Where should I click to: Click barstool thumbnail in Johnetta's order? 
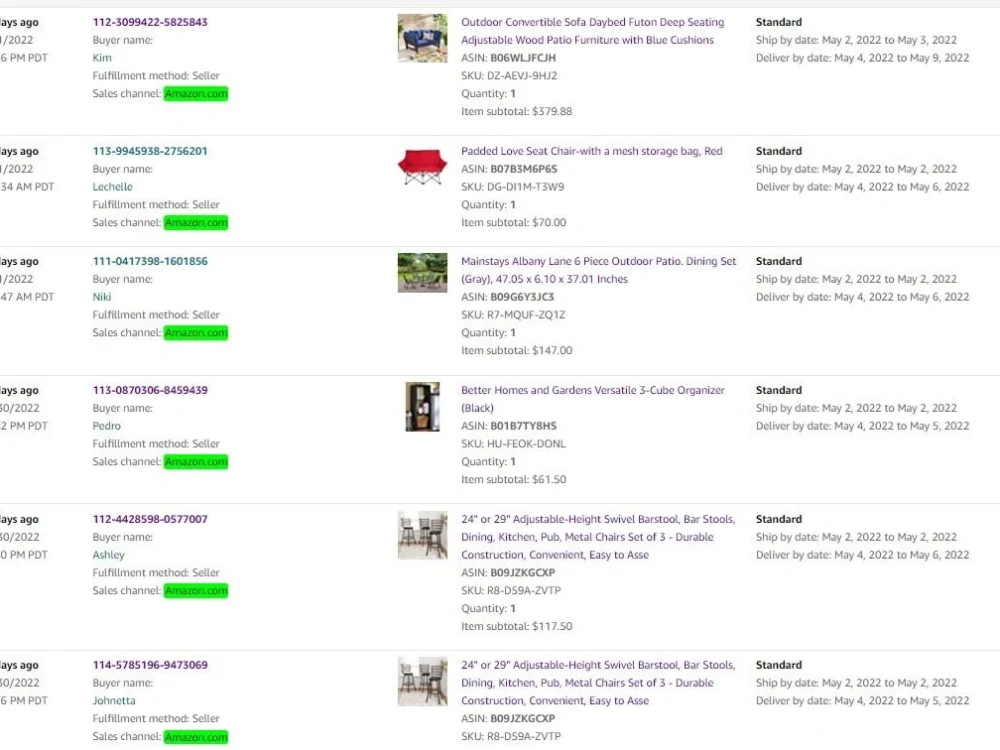coord(422,681)
